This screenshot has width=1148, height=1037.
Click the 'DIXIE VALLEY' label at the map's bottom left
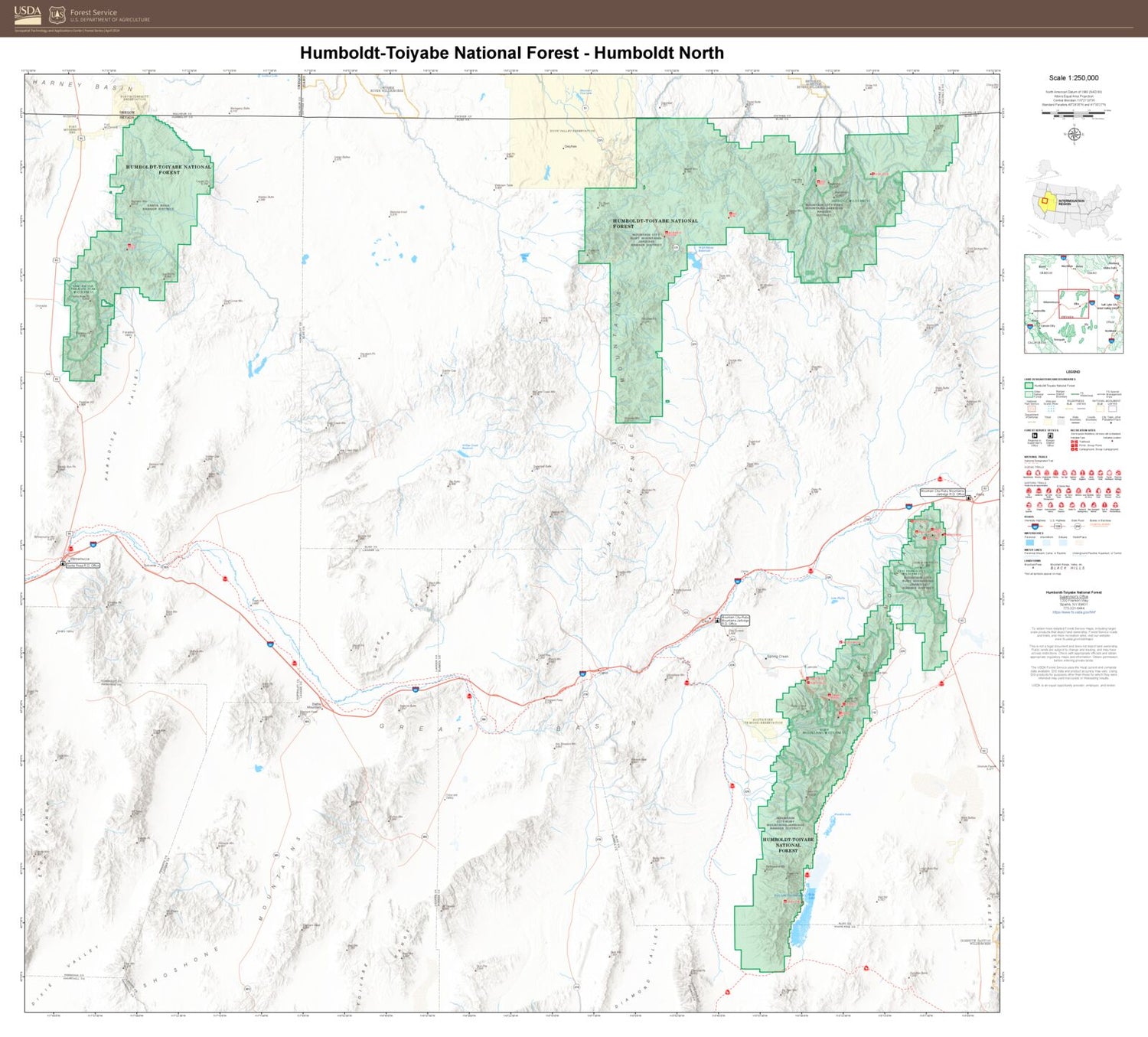pos(64,975)
